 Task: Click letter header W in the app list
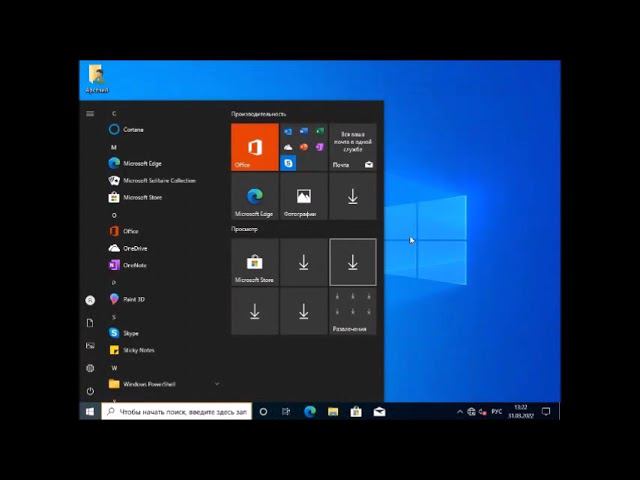tap(114, 368)
